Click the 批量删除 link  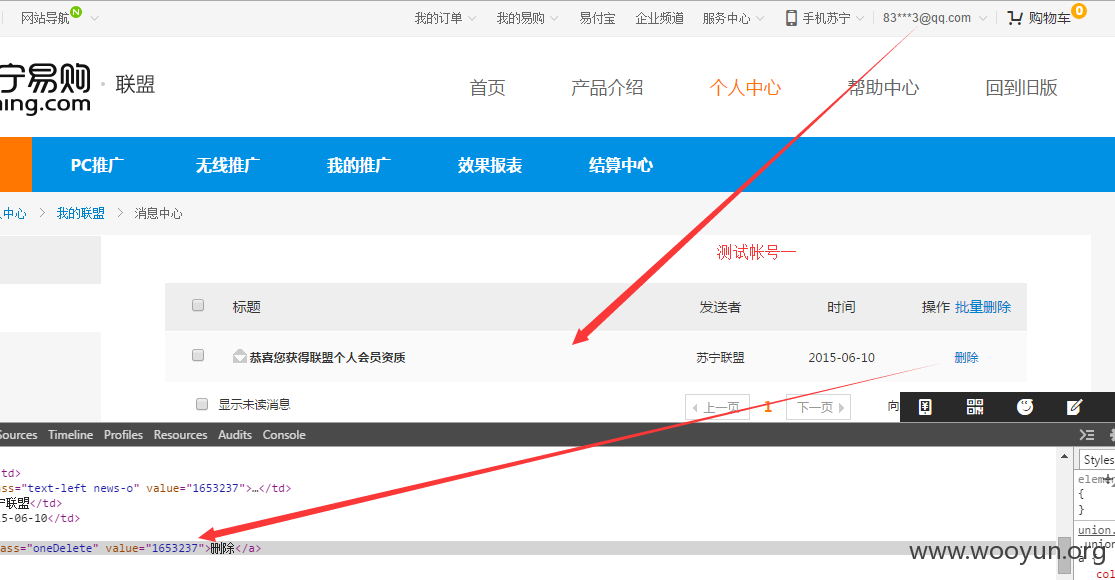[x=983, y=307]
